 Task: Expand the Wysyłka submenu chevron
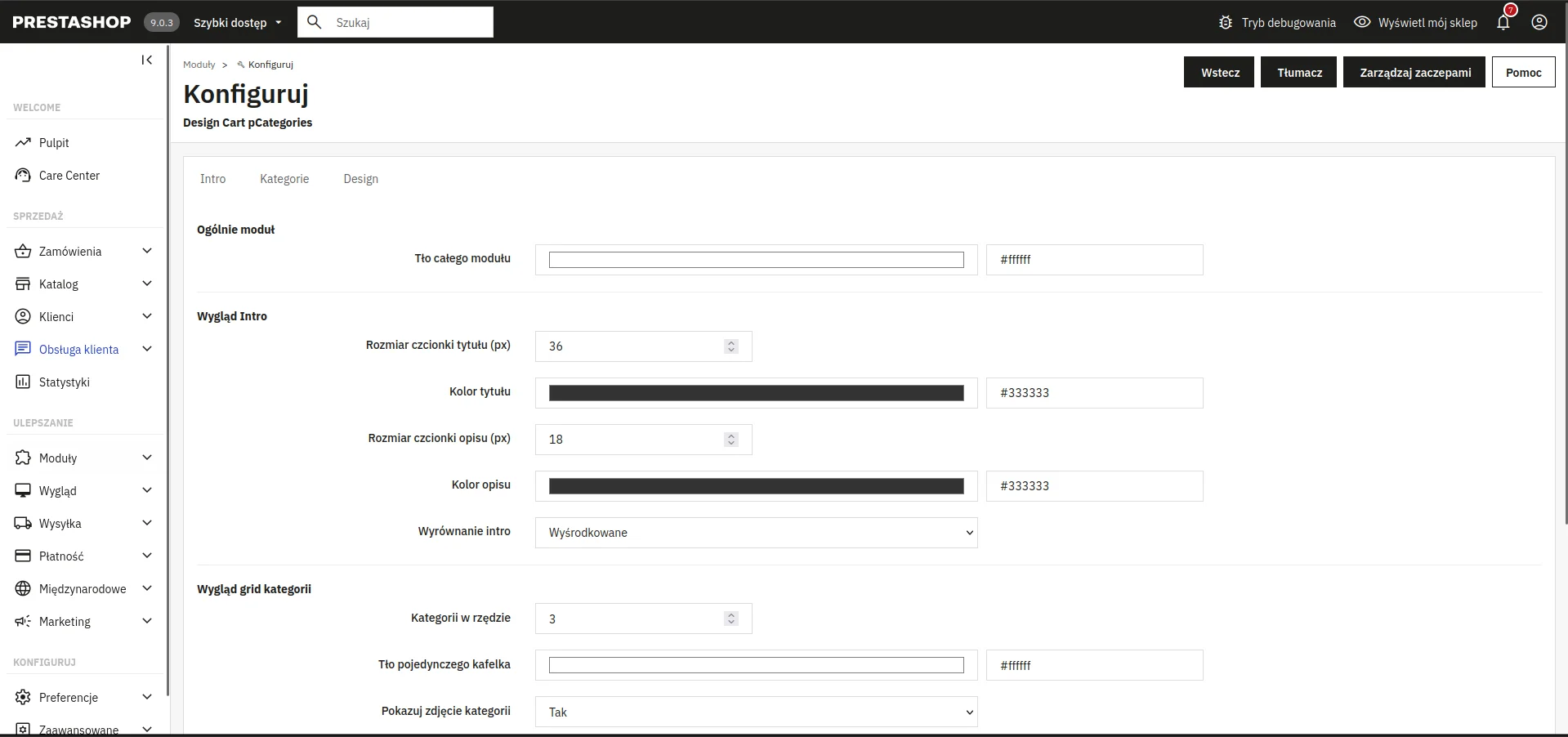click(x=147, y=523)
